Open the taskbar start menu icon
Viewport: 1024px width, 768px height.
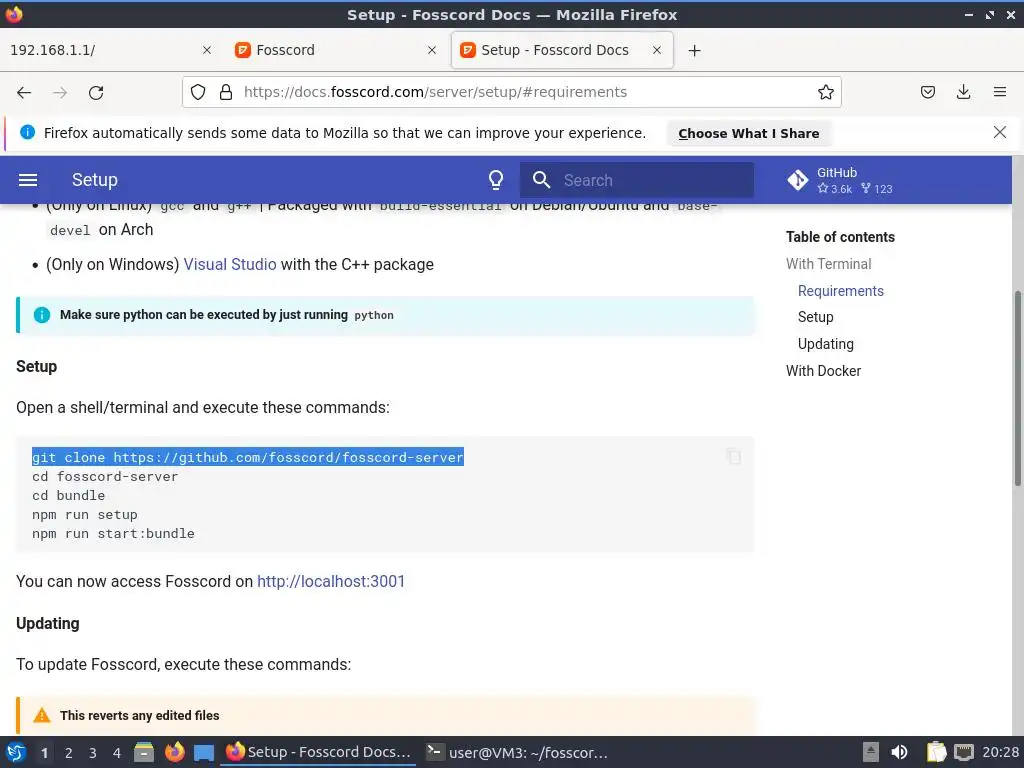(15, 752)
